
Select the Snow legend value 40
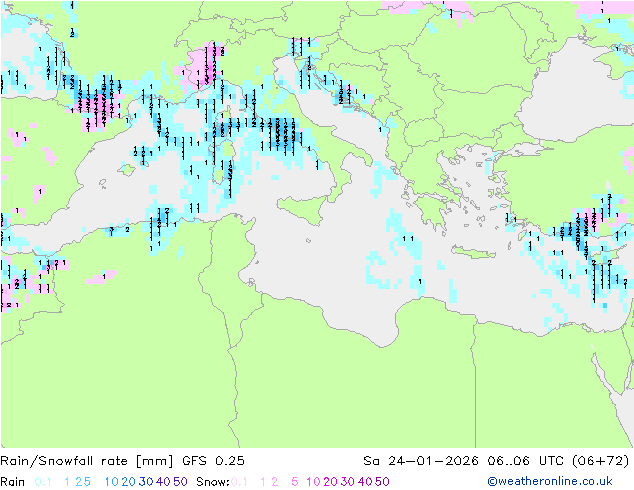(365, 482)
